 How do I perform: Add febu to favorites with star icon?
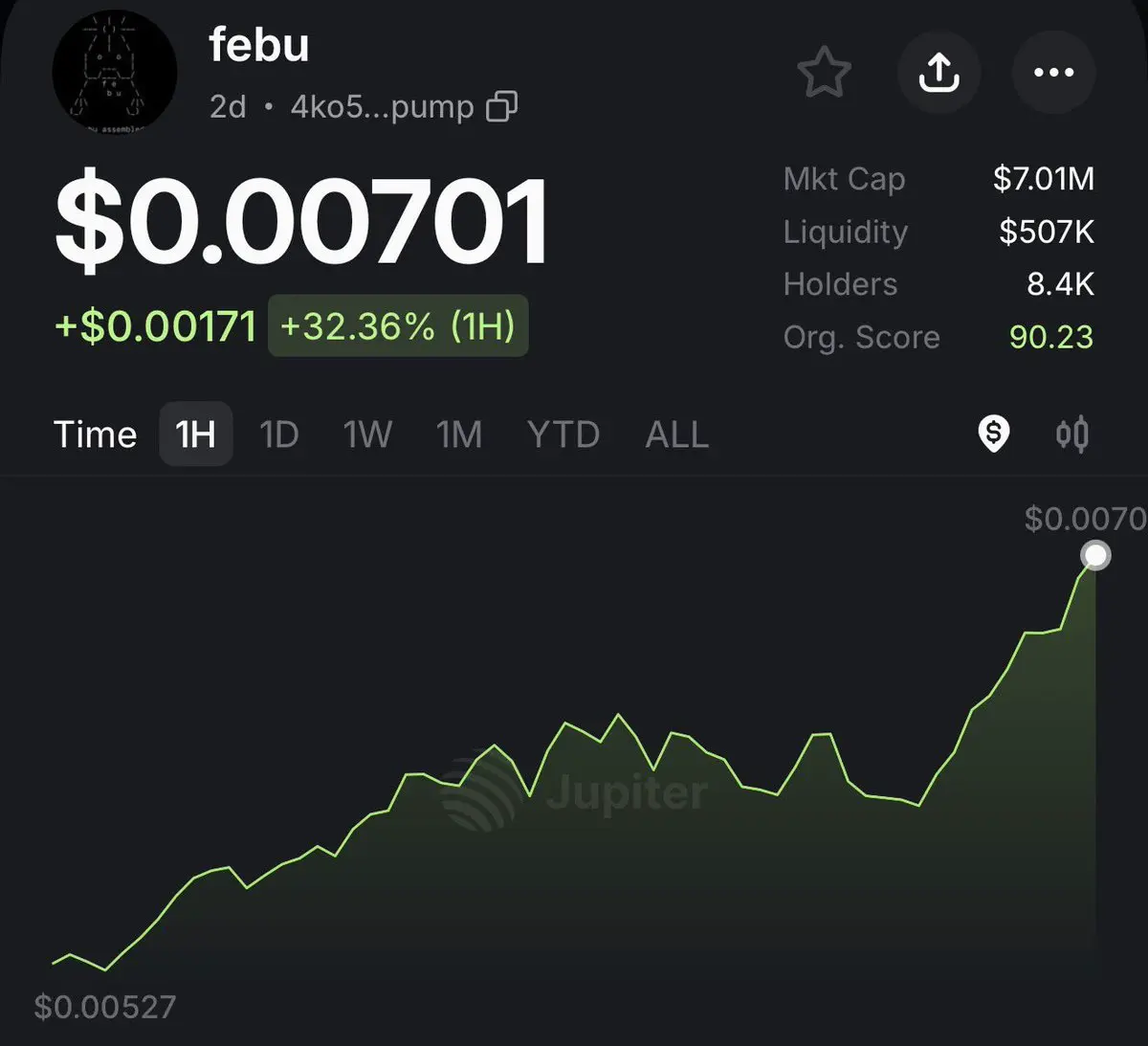(824, 73)
